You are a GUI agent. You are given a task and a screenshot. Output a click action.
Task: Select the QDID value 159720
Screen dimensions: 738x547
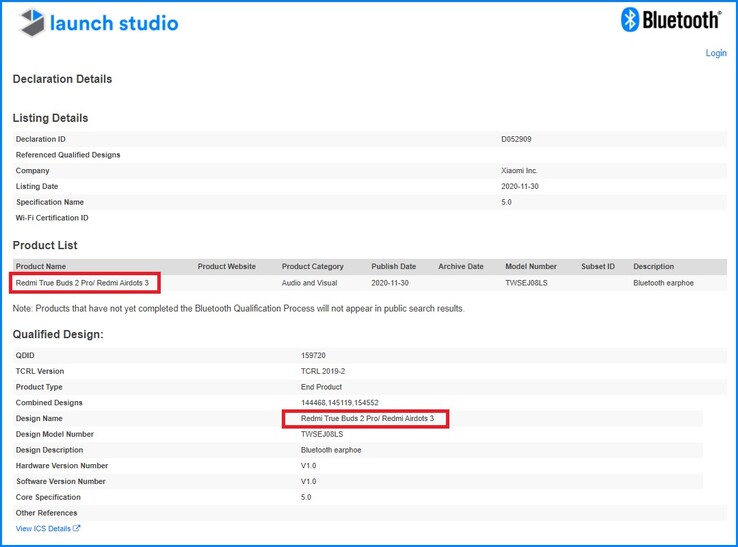[313, 355]
